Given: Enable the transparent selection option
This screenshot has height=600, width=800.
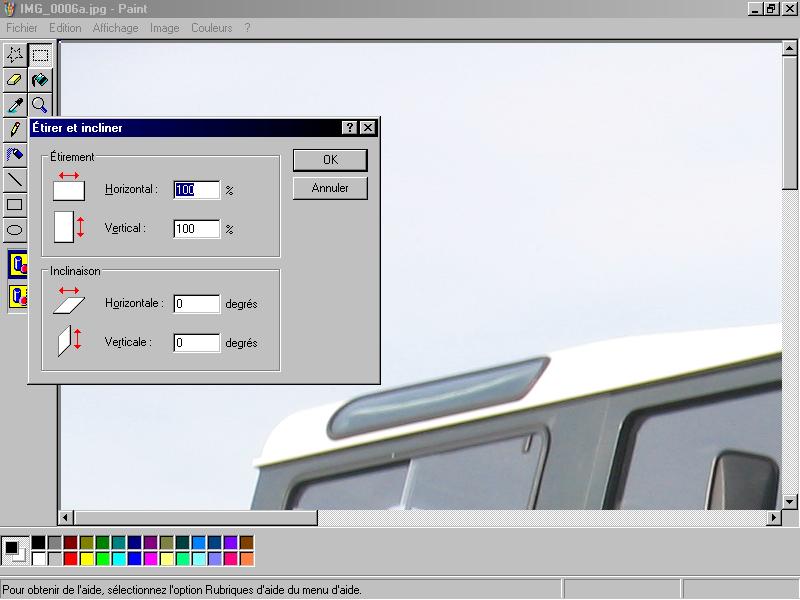Looking at the screenshot, I should pos(18,297).
